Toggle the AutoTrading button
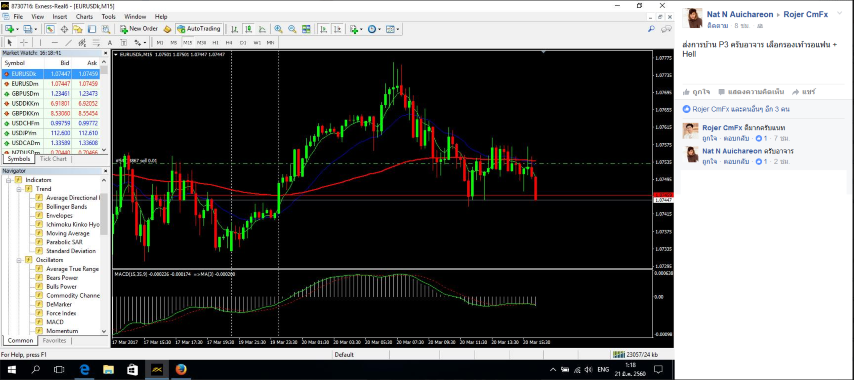 199,29
